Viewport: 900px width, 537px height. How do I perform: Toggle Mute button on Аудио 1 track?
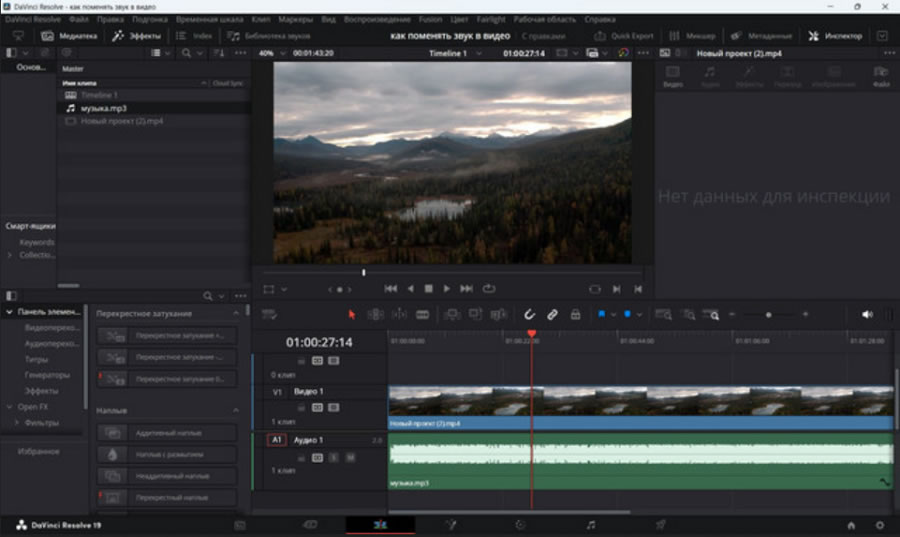pyautogui.click(x=350, y=458)
